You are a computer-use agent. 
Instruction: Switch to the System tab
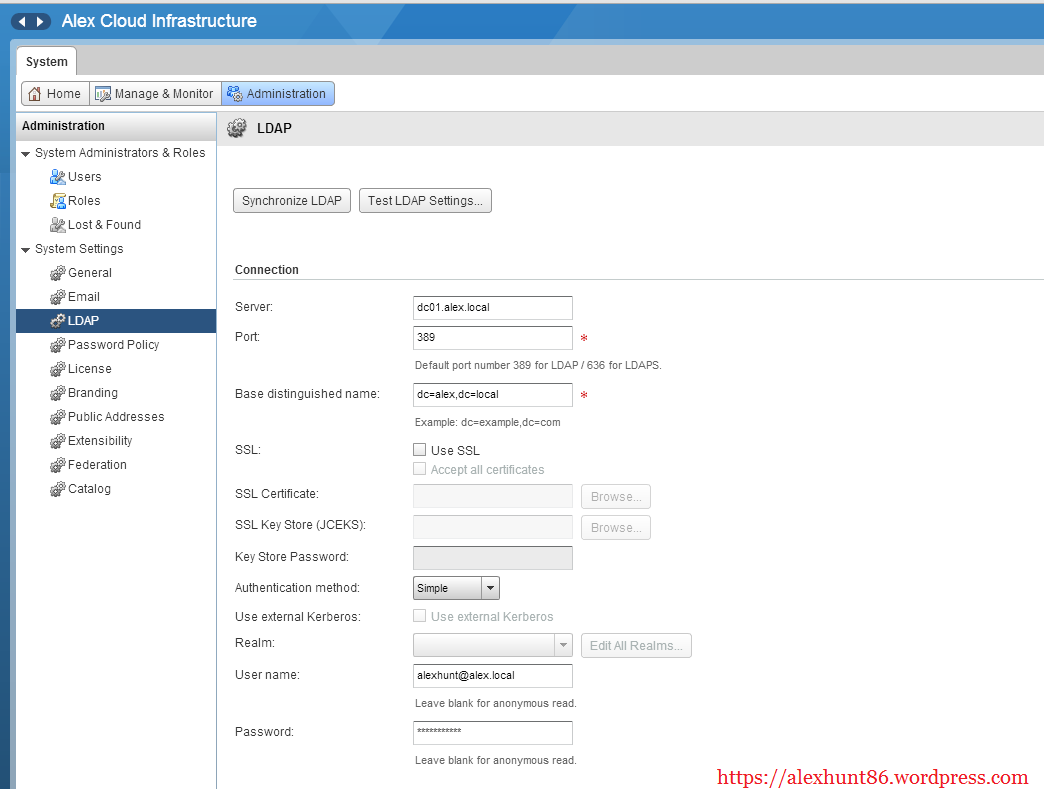[47, 62]
